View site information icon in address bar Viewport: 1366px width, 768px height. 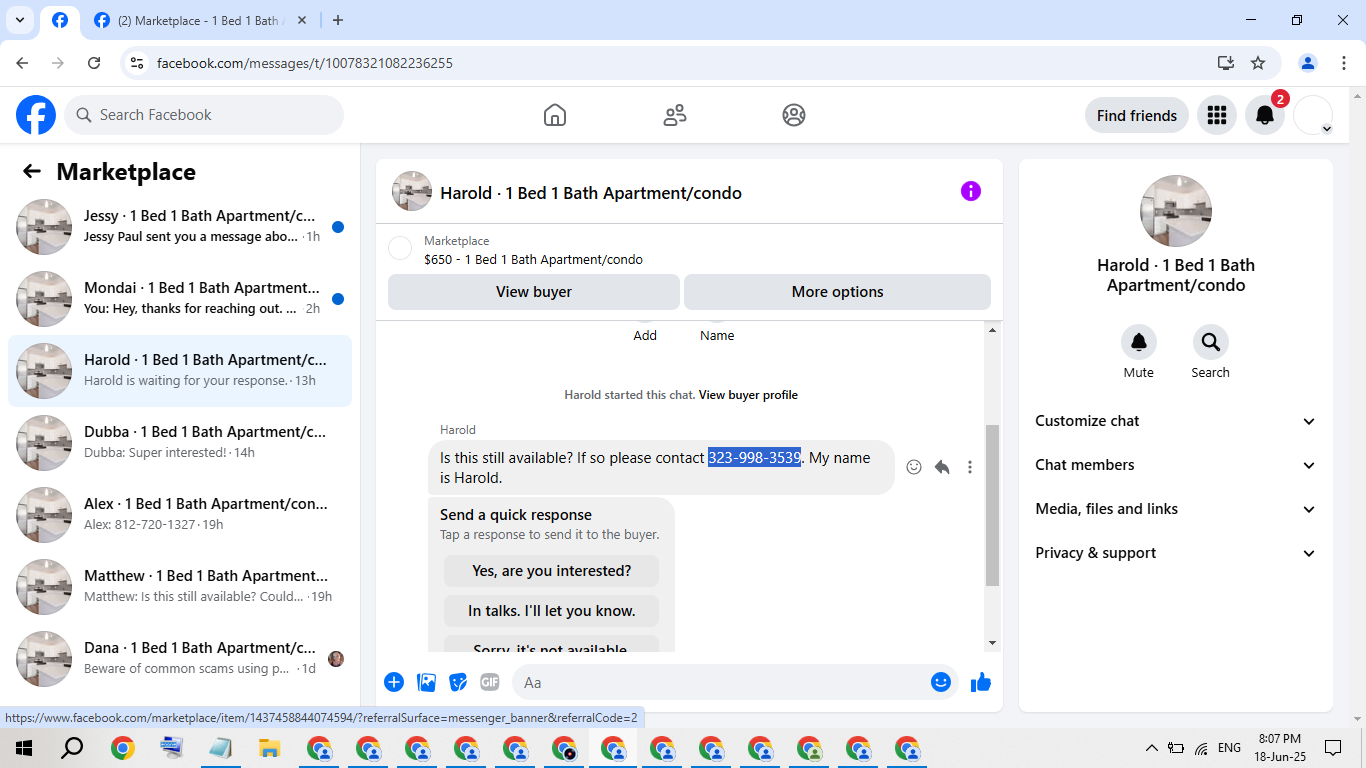coord(138,63)
